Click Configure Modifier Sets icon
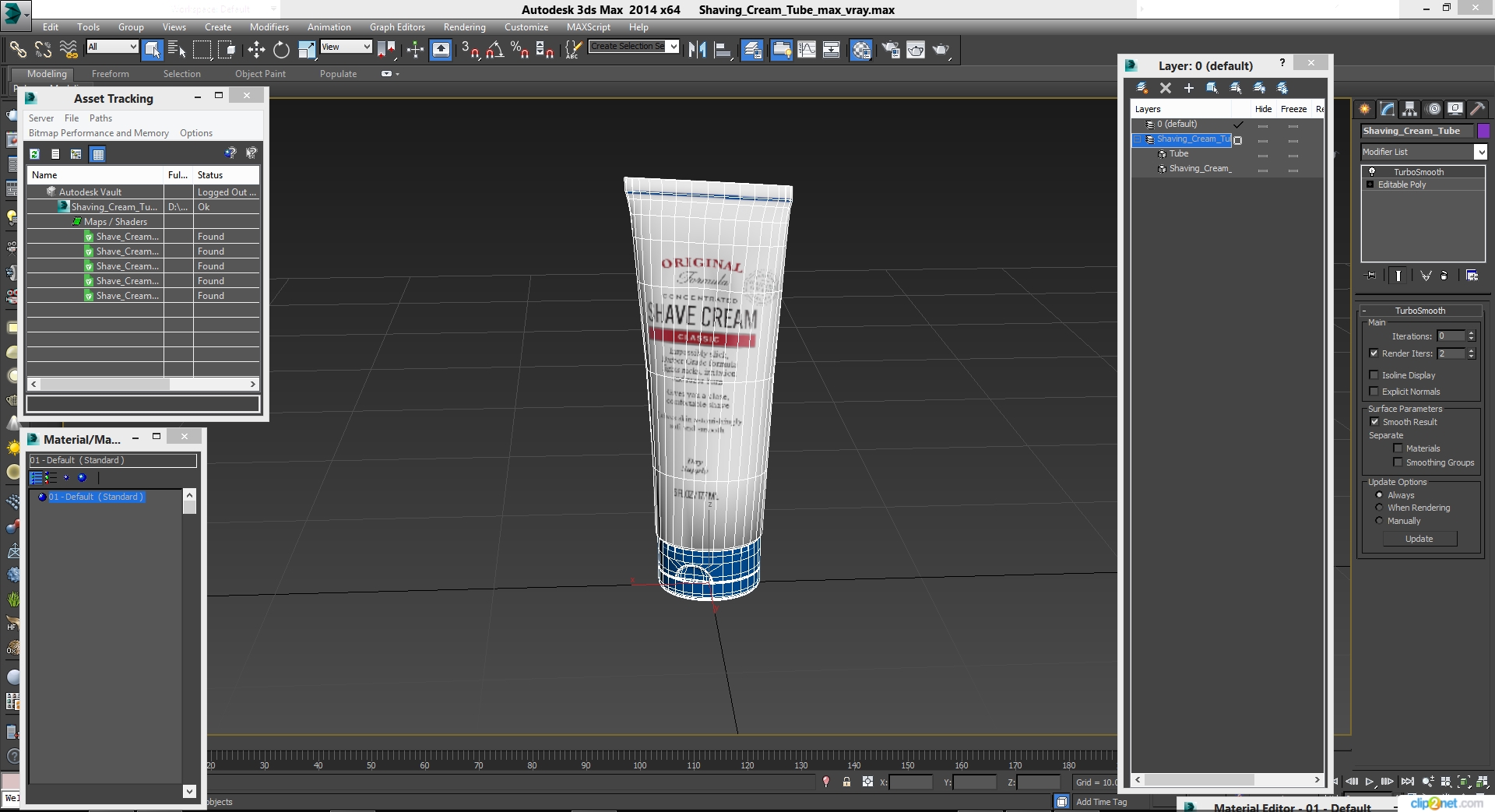The image size is (1495, 812). (1472, 276)
